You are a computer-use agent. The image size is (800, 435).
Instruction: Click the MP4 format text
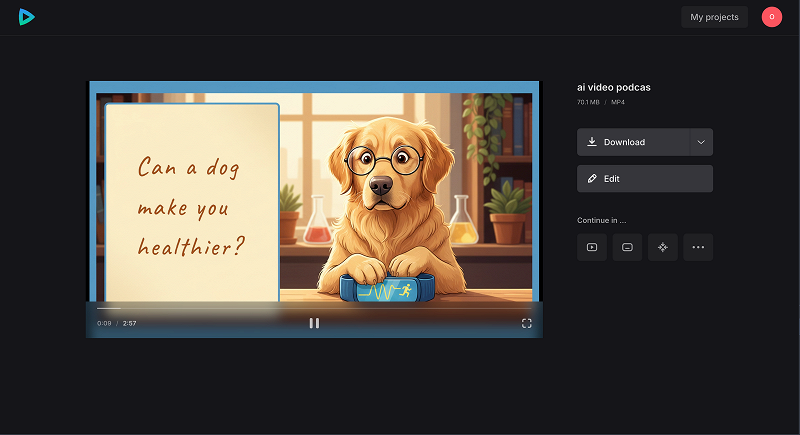[x=618, y=102]
